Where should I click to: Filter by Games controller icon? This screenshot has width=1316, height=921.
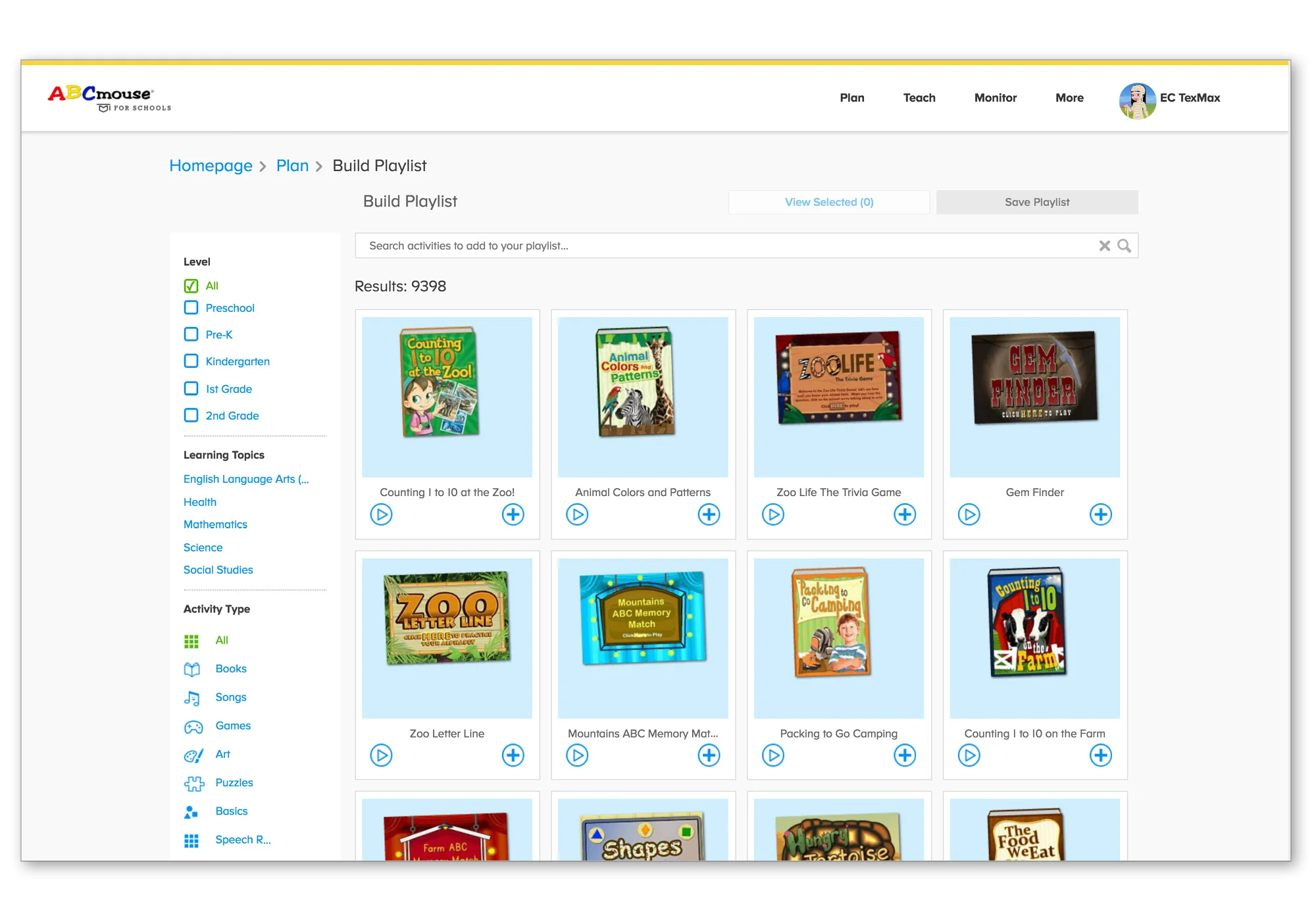click(193, 726)
